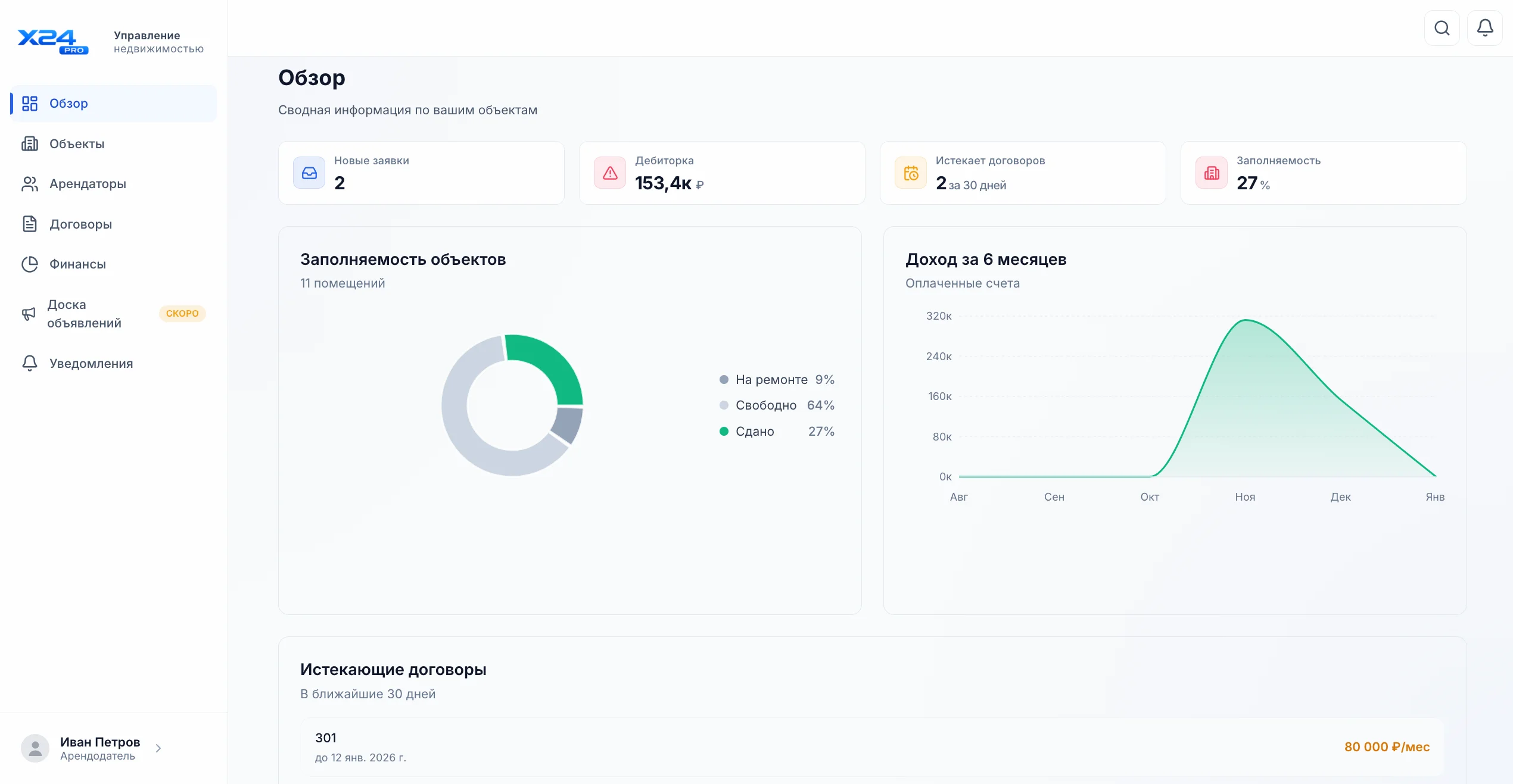Viewport: 1513px width, 784px height.
Task: Click the calendar clock icon on Истекает договоров
Action: tap(911, 173)
